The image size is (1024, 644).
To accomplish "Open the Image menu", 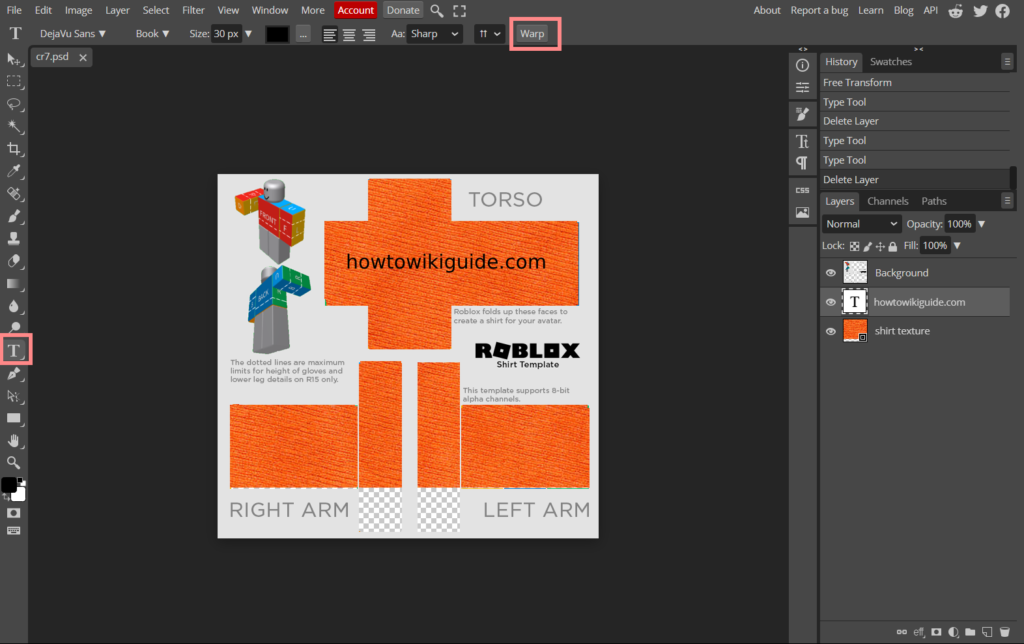I will point(78,10).
